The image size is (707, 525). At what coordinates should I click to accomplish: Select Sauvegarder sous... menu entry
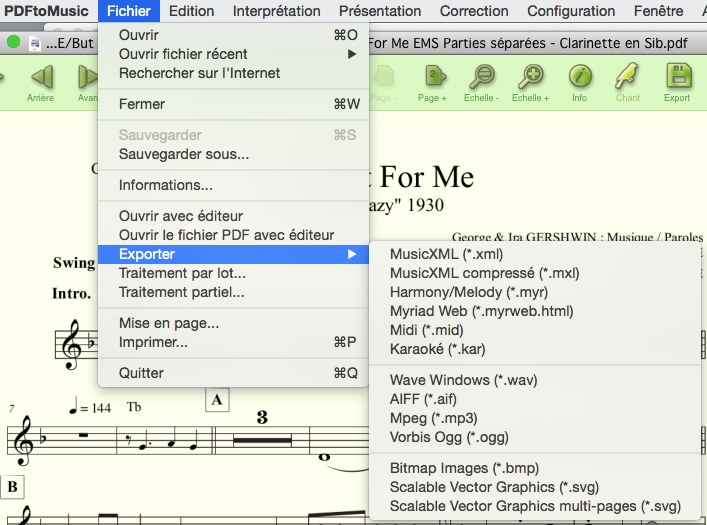point(184,154)
